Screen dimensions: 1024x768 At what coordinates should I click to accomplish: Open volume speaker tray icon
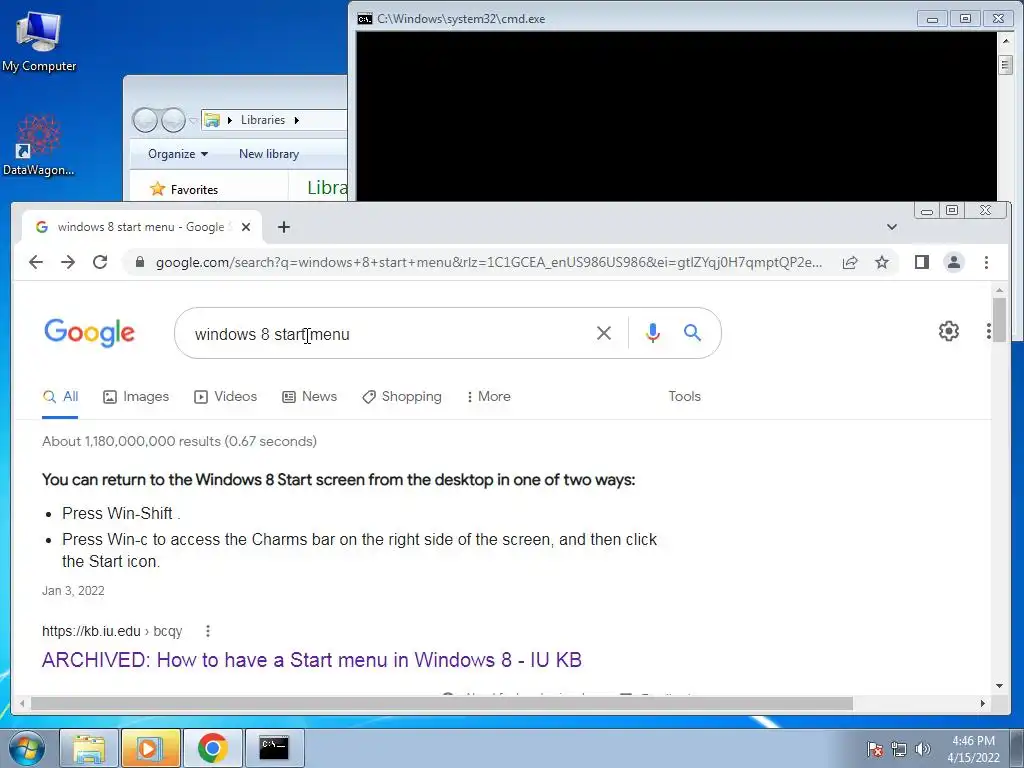point(922,749)
